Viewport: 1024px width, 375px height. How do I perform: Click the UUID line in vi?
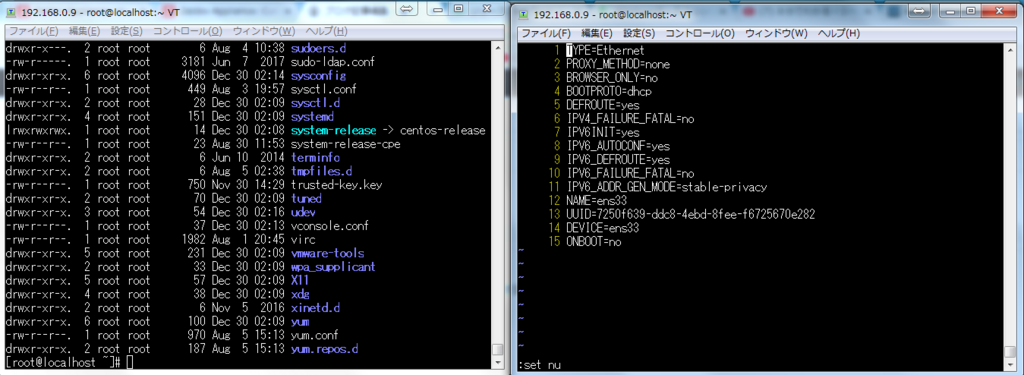pyautogui.click(x=690, y=215)
